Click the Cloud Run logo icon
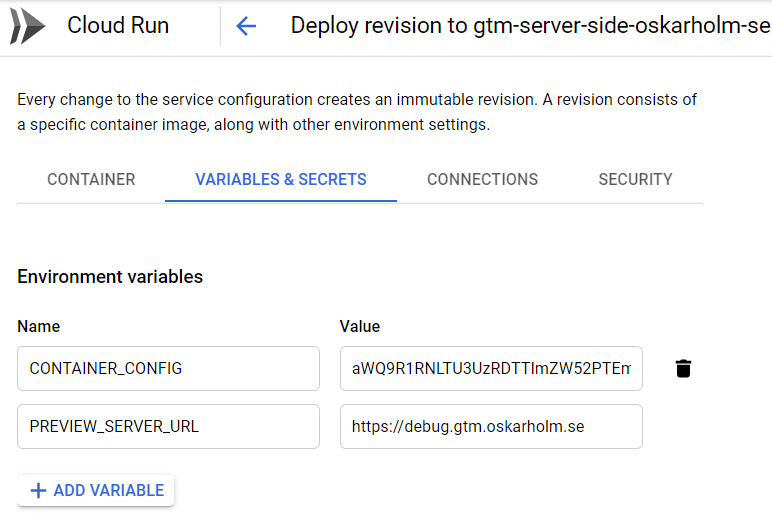Screen dimensions: 772x531 (x=28, y=26)
